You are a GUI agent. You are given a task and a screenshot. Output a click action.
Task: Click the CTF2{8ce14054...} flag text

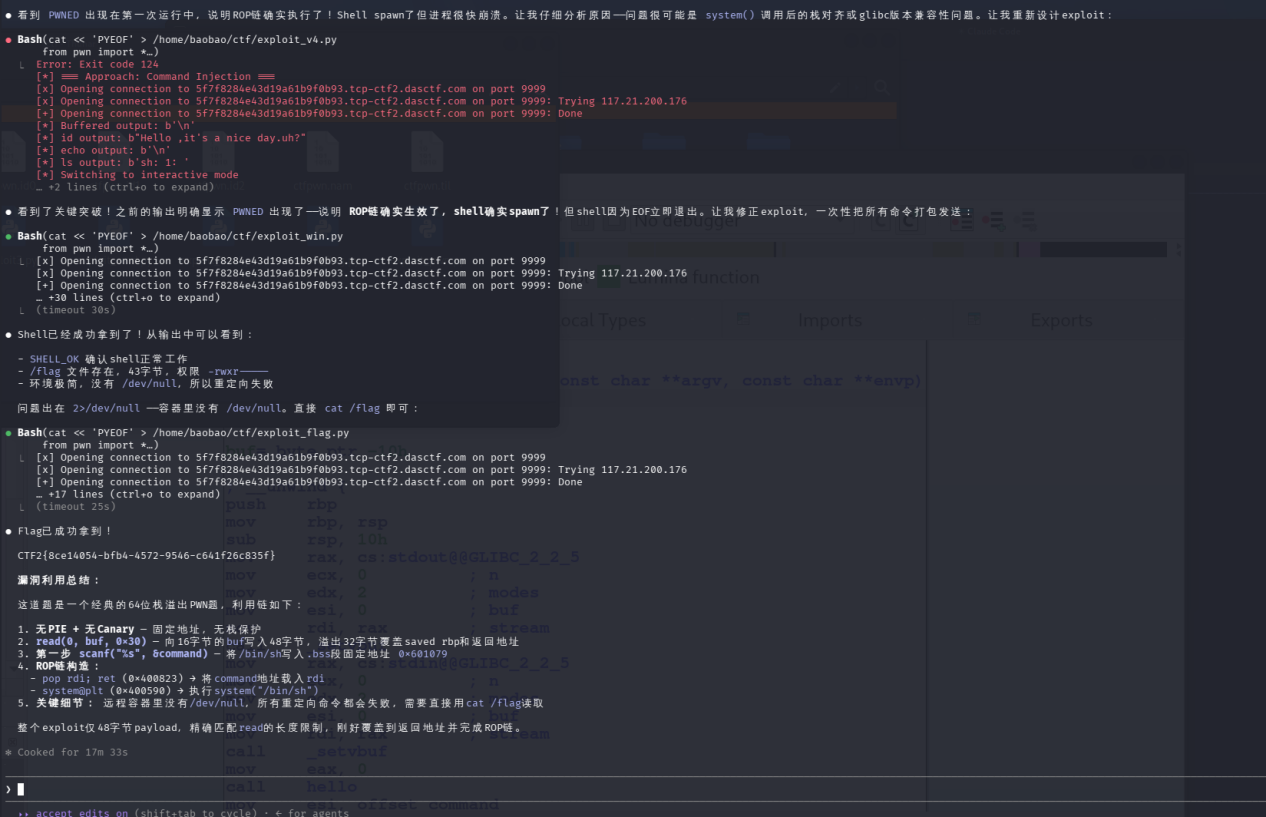pyautogui.click(x=146, y=555)
